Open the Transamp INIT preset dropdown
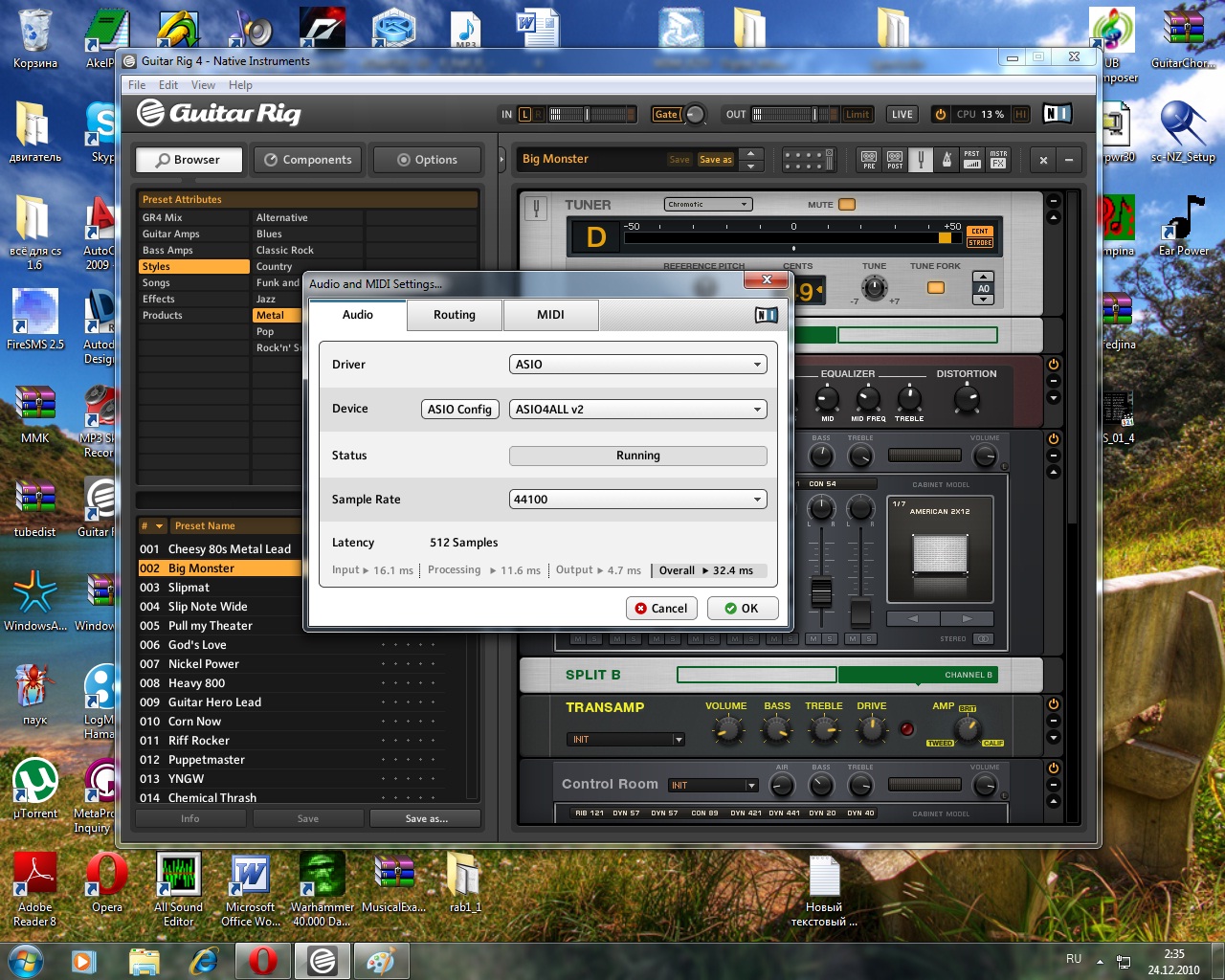Screen dimensions: 1225x980 (625, 739)
